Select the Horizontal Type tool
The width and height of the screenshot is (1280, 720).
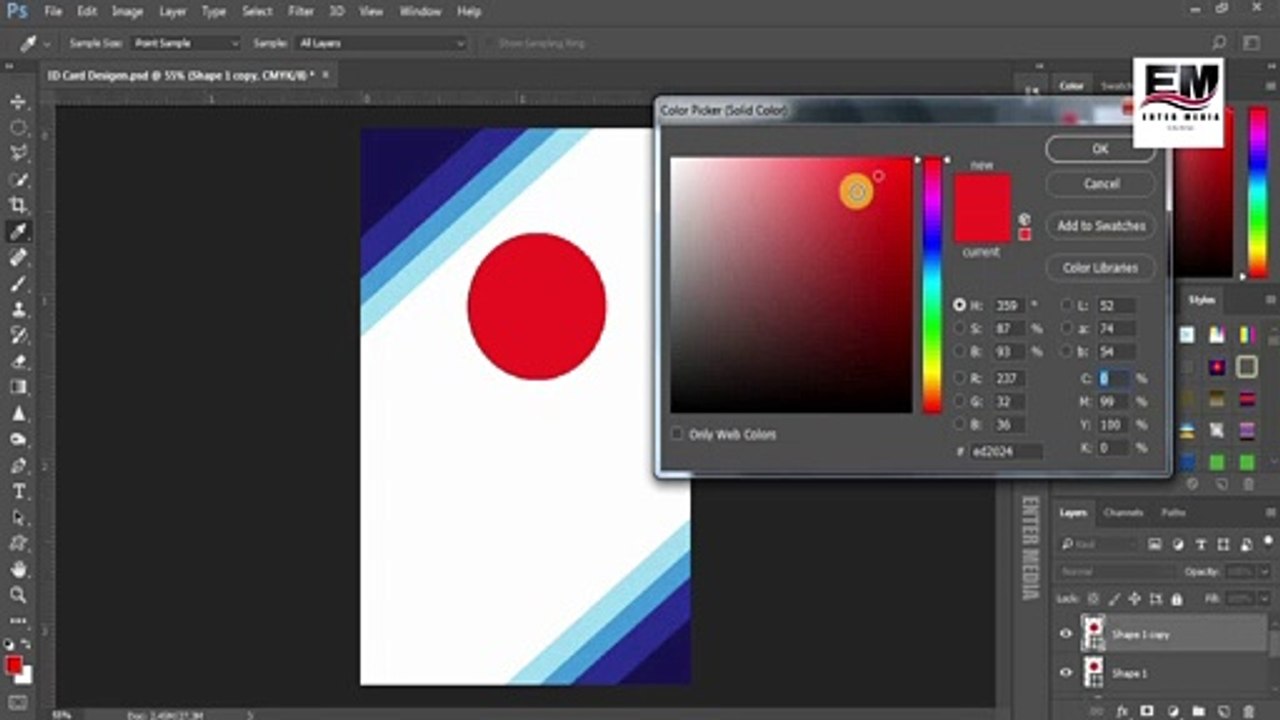click(18, 492)
